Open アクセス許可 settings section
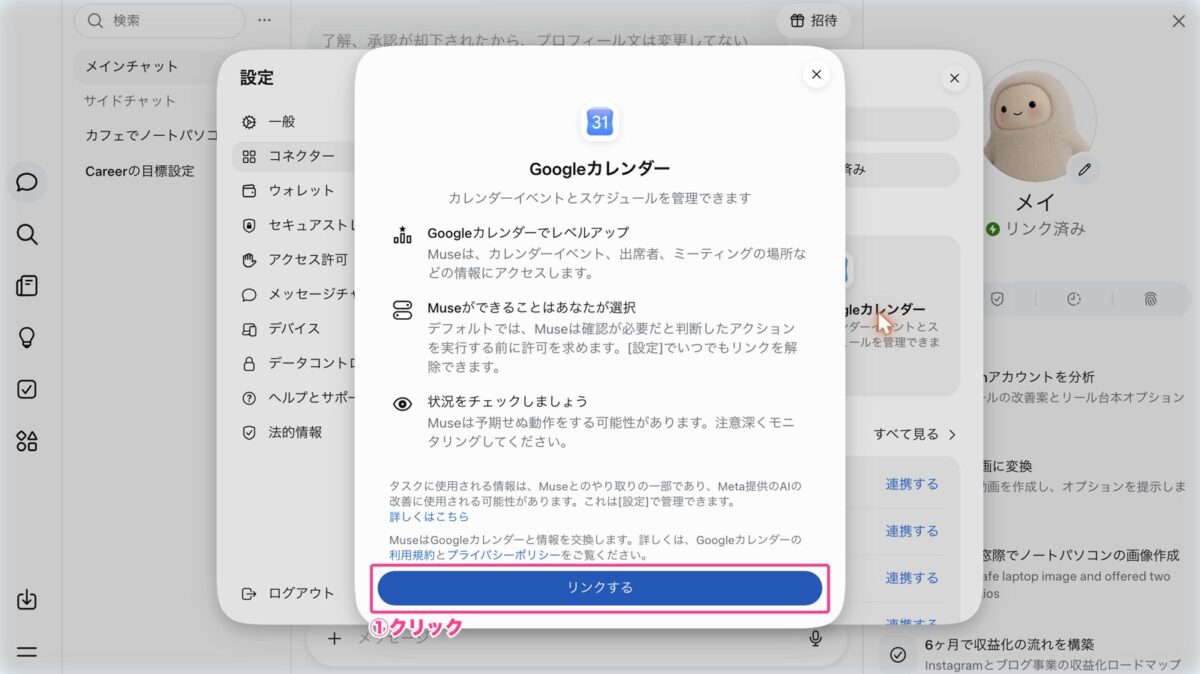 (x=308, y=259)
